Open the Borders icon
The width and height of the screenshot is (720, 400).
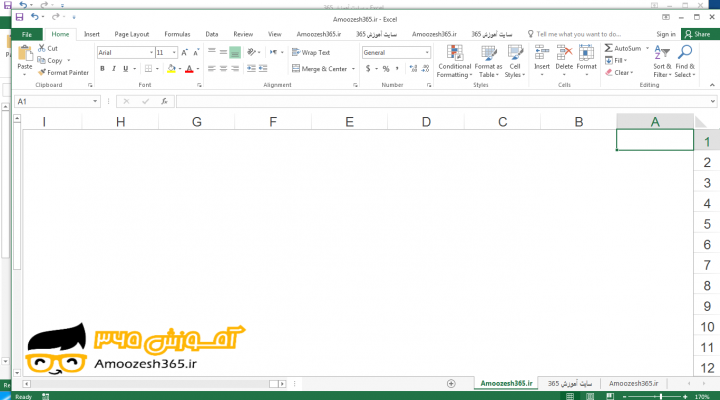coord(148,68)
